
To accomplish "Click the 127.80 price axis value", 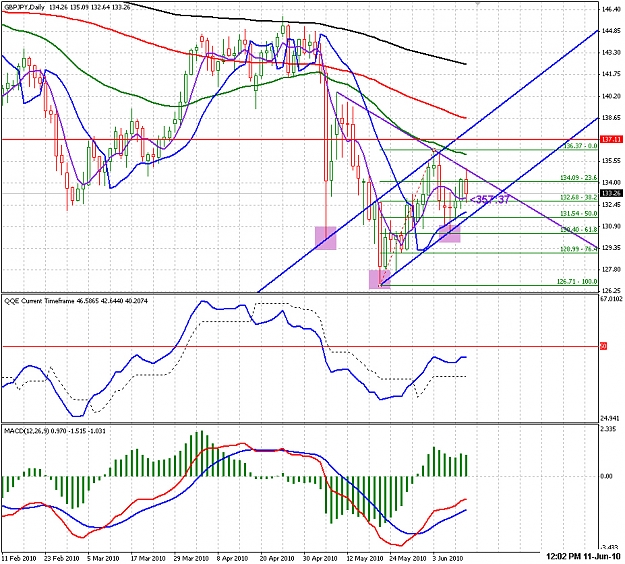I will pos(612,269).
